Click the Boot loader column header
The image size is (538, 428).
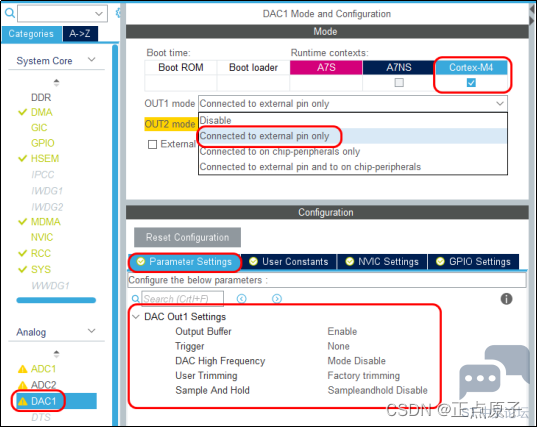pyautogui.click(x=253, y=68)
